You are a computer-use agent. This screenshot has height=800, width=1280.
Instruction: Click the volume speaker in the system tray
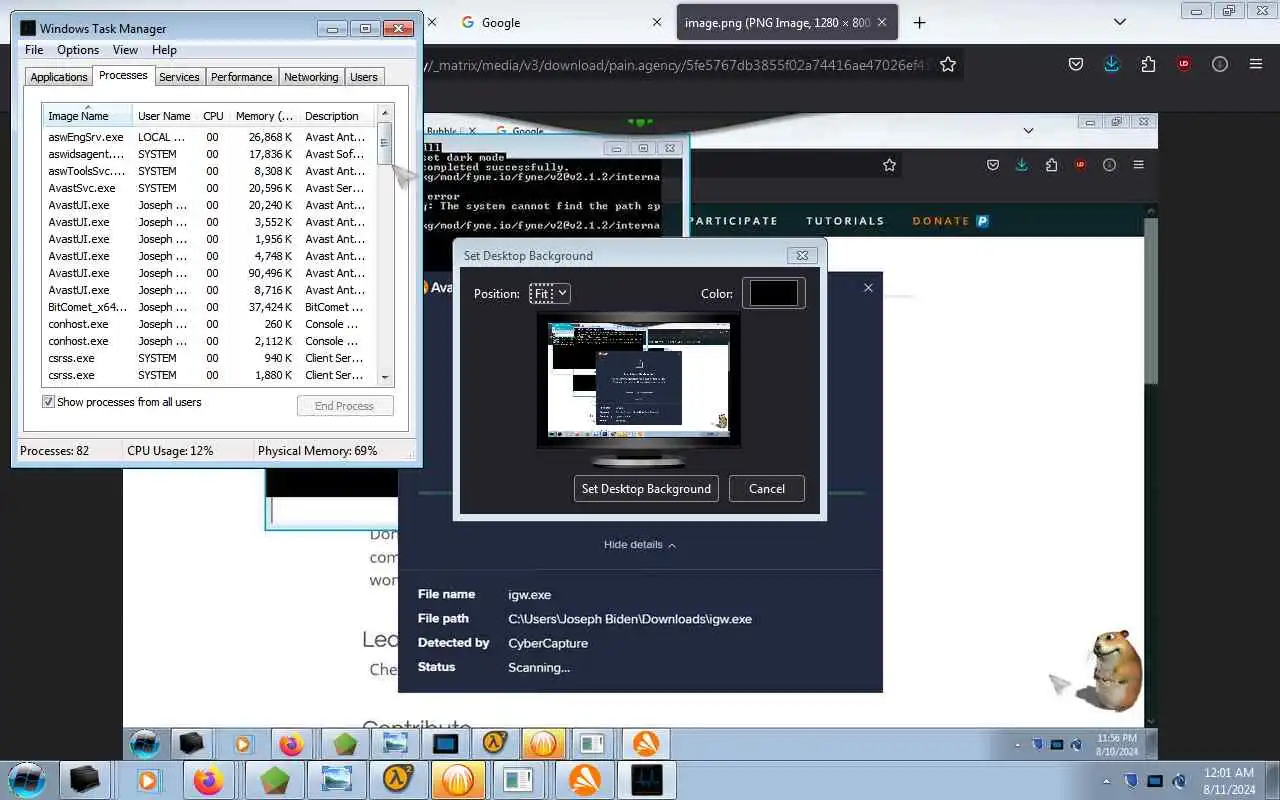1179,781
